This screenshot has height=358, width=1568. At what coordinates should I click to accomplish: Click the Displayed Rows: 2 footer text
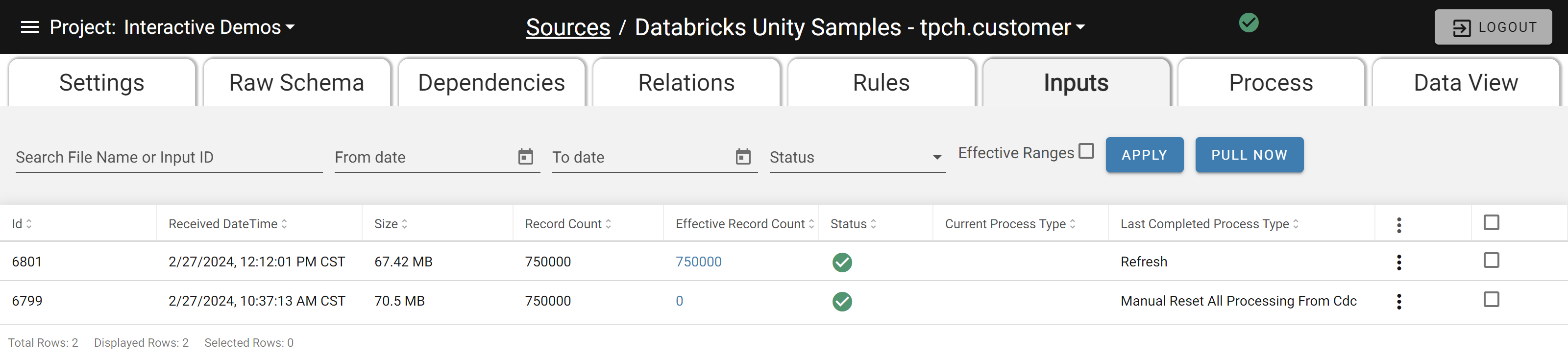141,343
